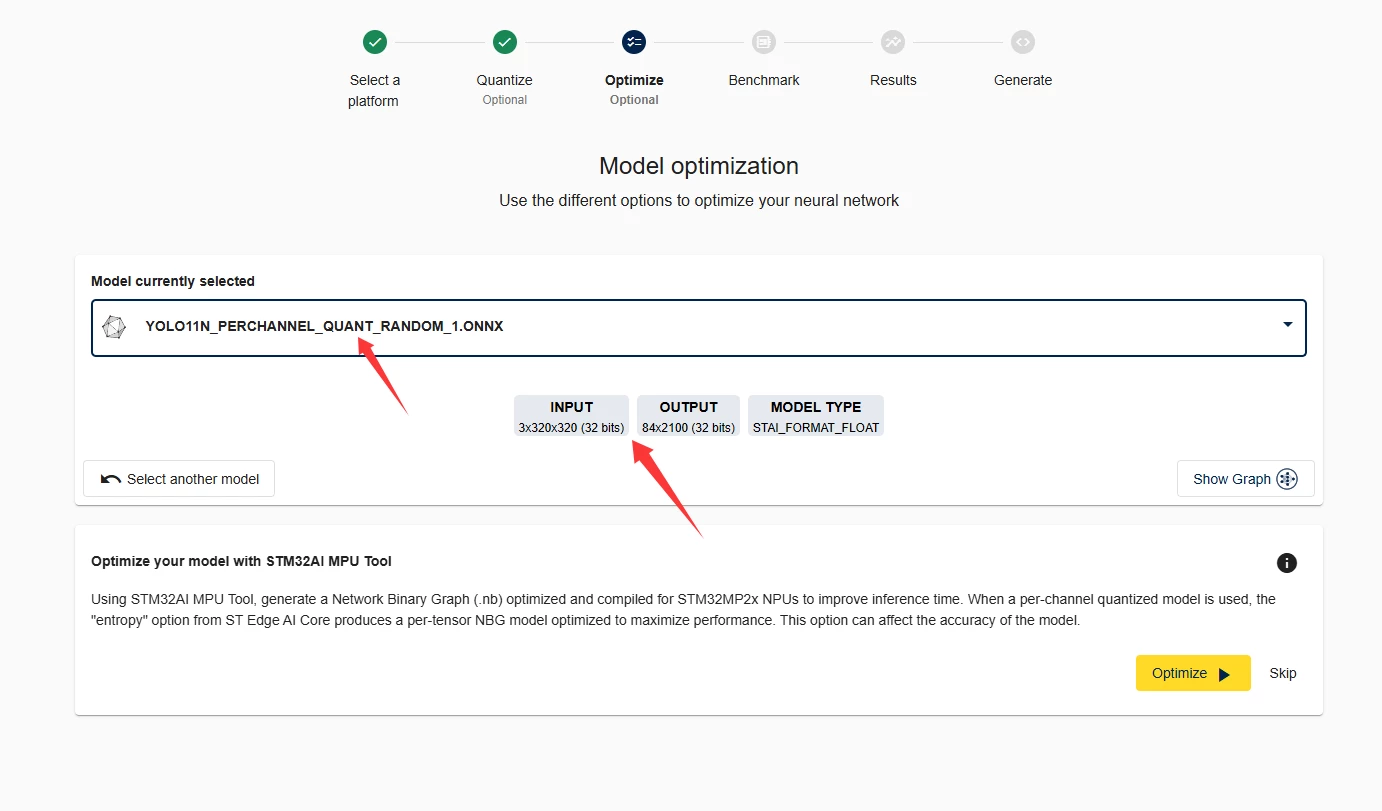Image resolution: width=1382 pixels, height=811 pixels.
Task: Skip the optimization step
Action: (x=1283, y=673)
